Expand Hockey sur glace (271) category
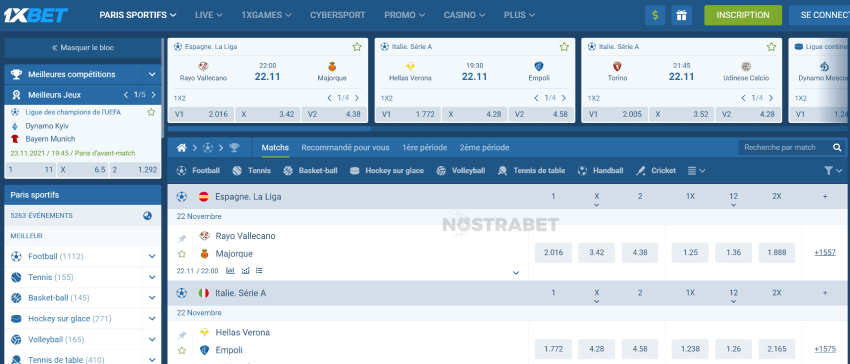This screenshot has width=850, height=364. click(151, 319)
